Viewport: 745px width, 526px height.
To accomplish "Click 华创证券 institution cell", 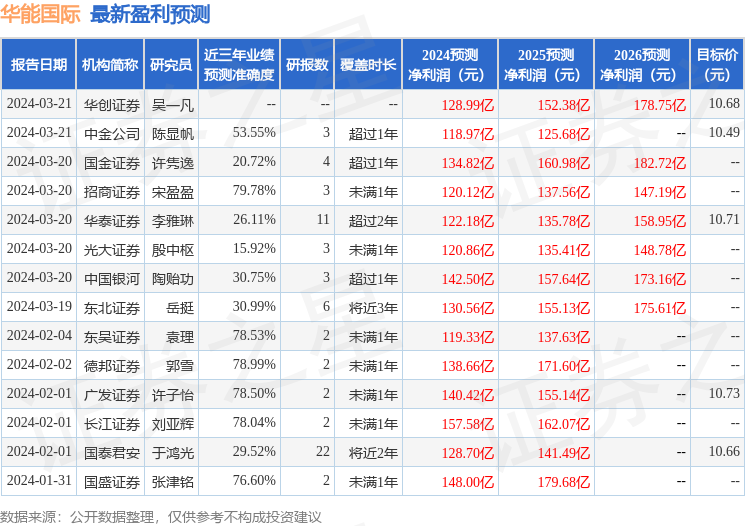I will tap(112, 105).
